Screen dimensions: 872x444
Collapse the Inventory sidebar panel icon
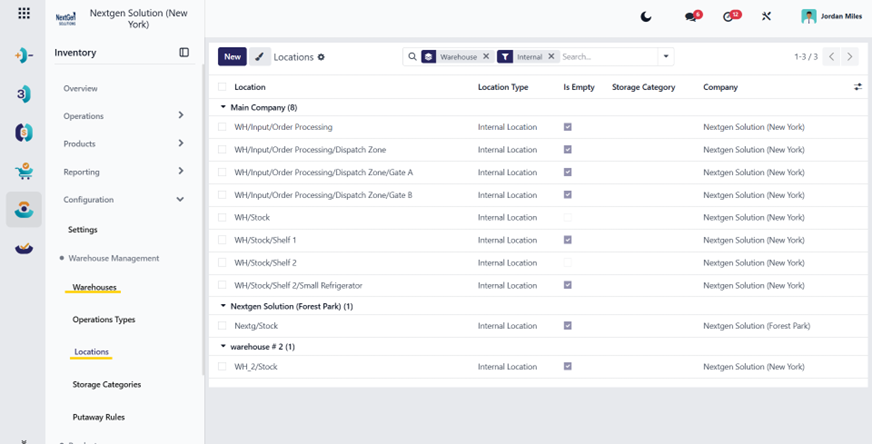[x=184, y=52]
